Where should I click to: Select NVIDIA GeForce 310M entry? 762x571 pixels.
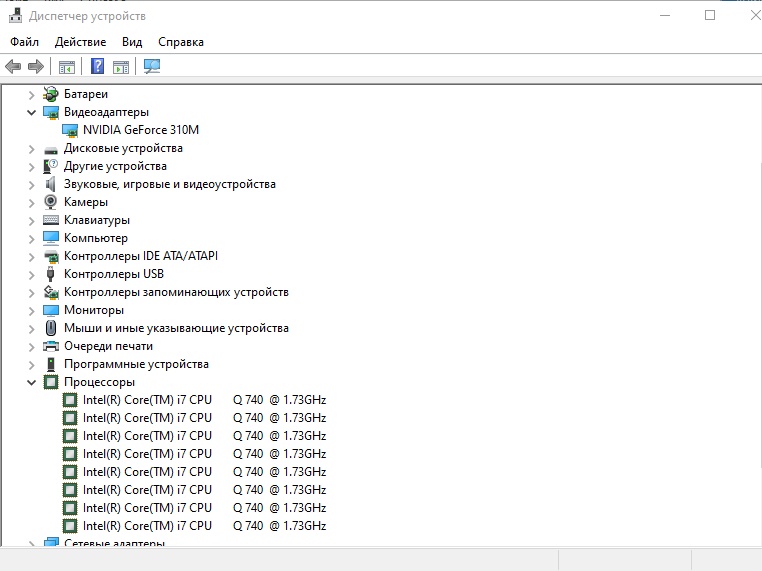[x=141, y=130]
